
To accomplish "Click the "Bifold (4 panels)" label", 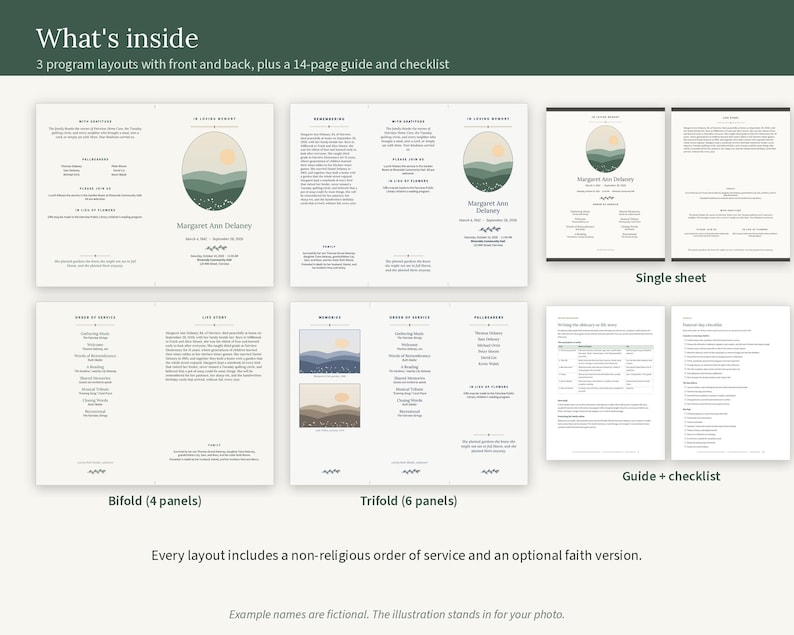I will point(155,501).
